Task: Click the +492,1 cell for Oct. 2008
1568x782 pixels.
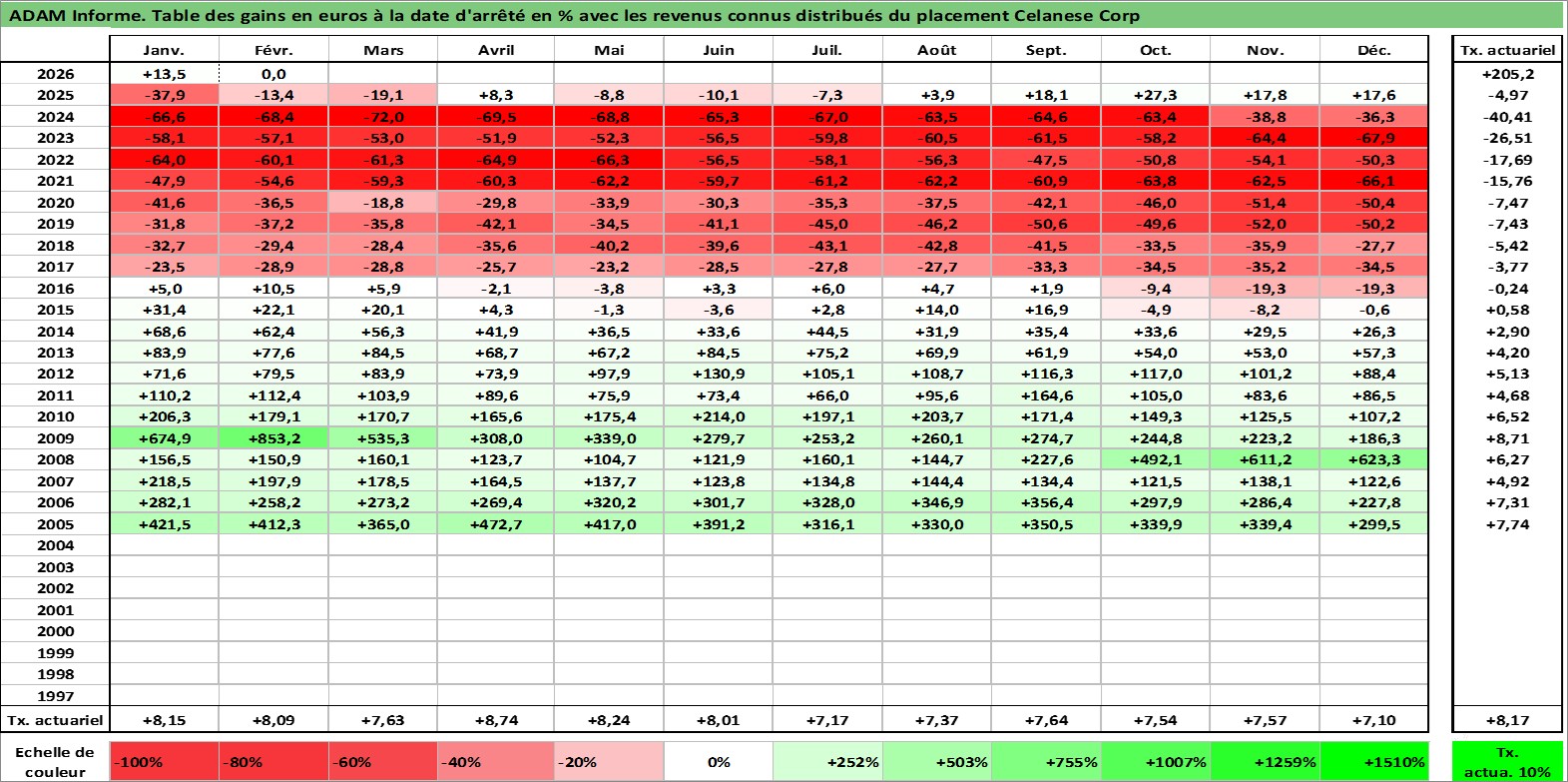Action: (x=1156, y=459)
